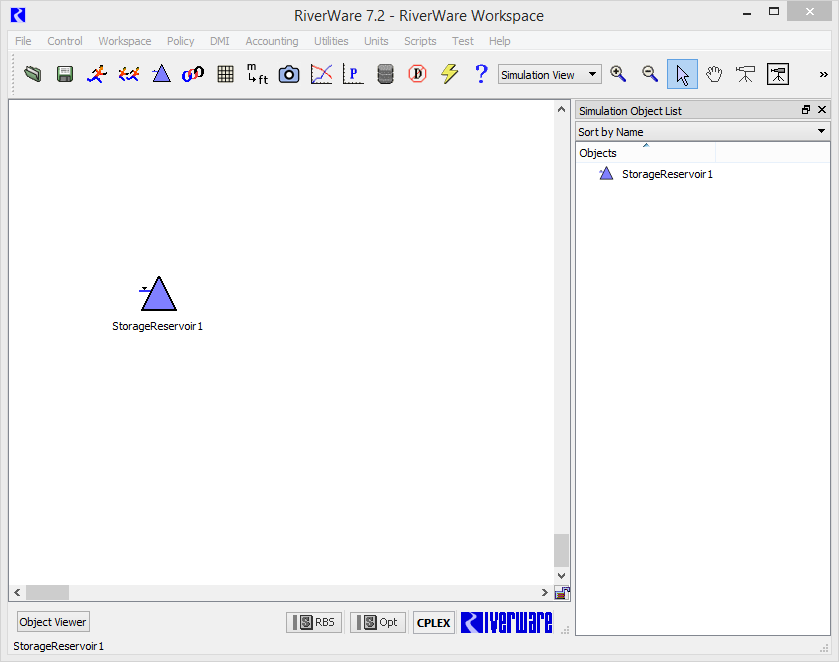Viewport: 839px width, 662px height.
Task: Open the SCT grid icon
Action: [225, 74]
